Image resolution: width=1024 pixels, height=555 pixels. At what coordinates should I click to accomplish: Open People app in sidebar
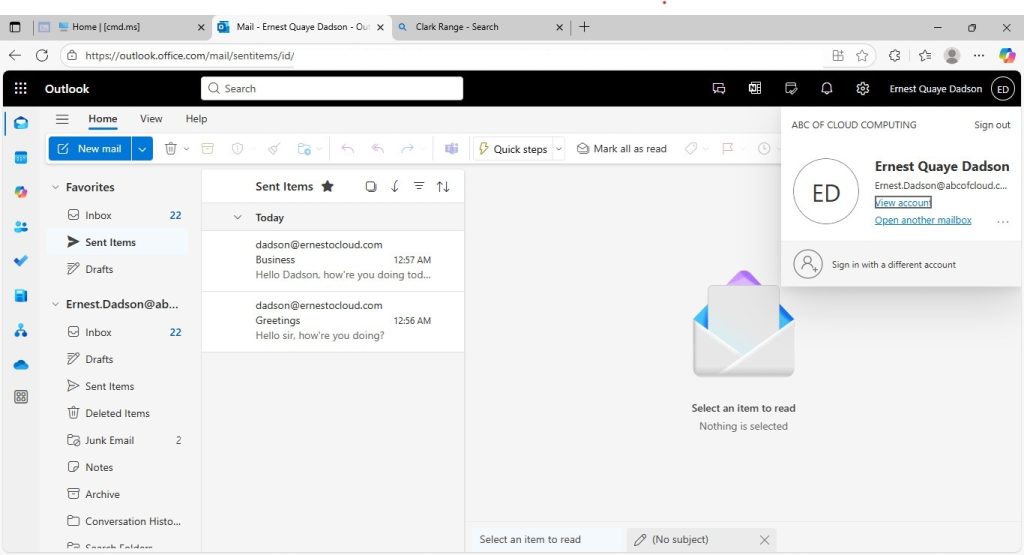pos(21,227)
